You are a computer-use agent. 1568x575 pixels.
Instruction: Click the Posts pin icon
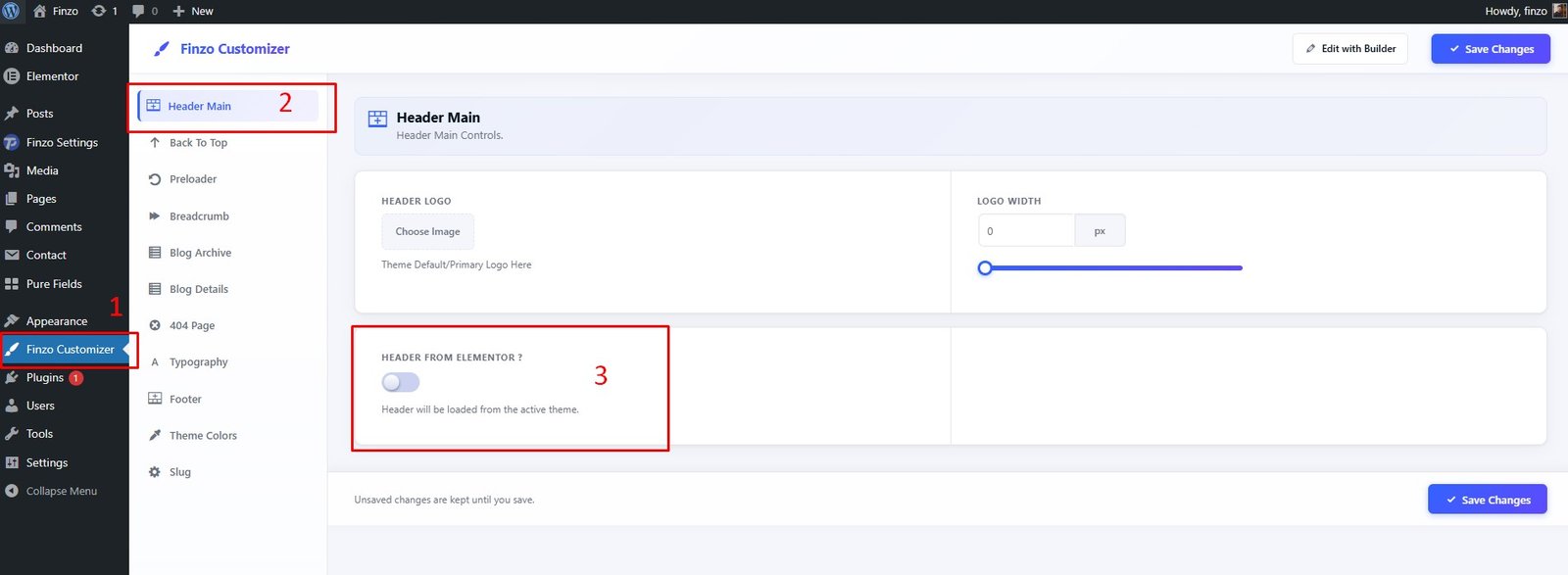pyautogui.click(x=12, y=114)
